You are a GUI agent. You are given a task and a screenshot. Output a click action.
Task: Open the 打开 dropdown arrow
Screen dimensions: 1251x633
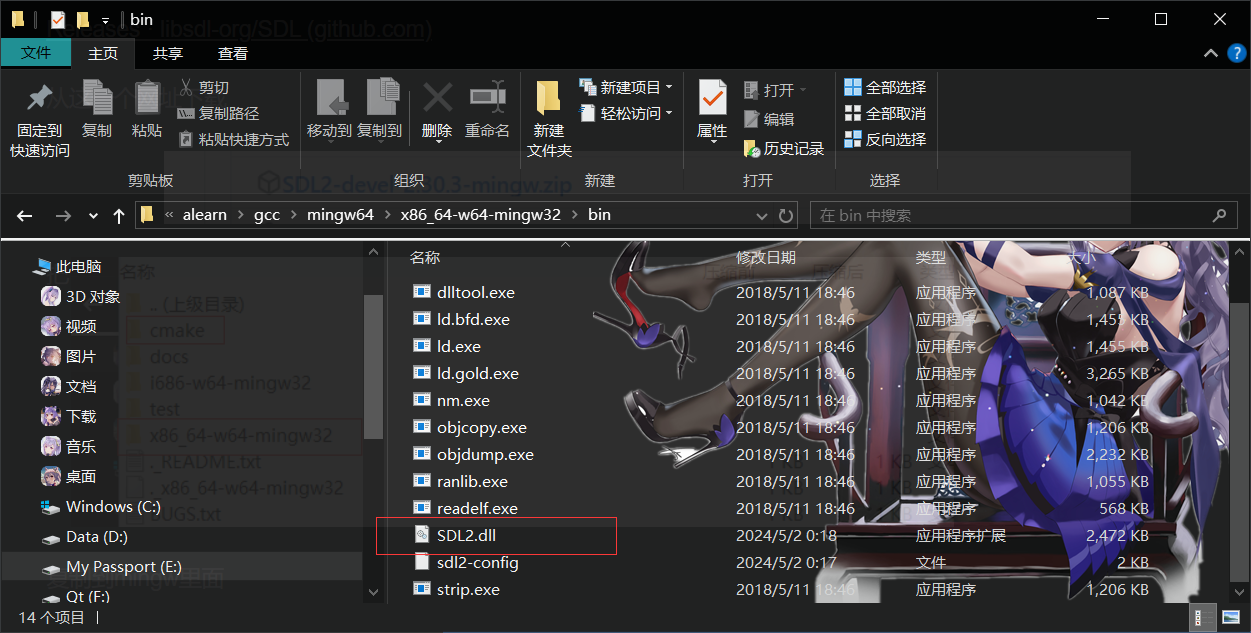[801, 90]
